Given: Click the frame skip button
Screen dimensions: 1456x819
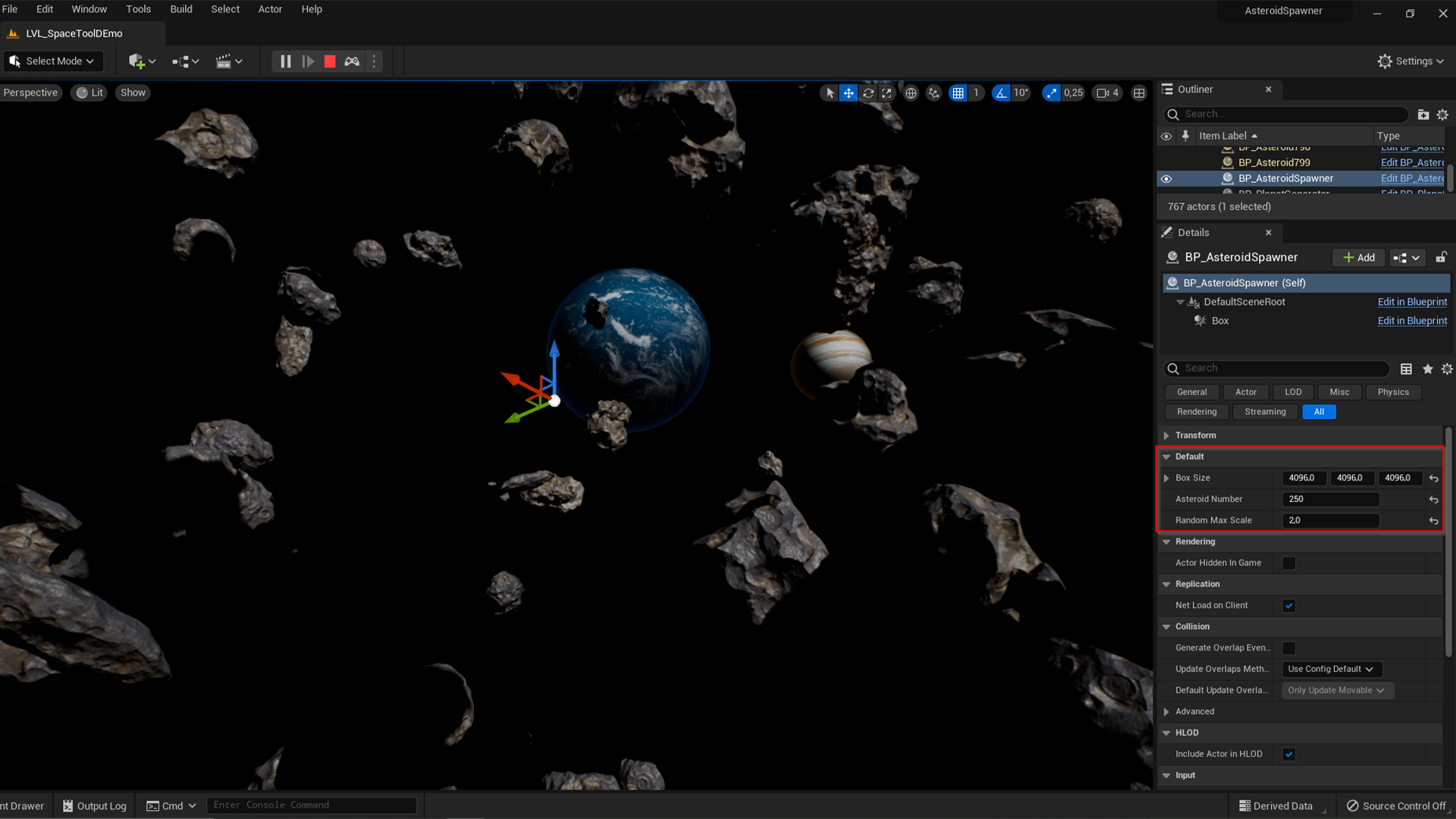Looking at the screenshot, I should [x=308, y=61].
